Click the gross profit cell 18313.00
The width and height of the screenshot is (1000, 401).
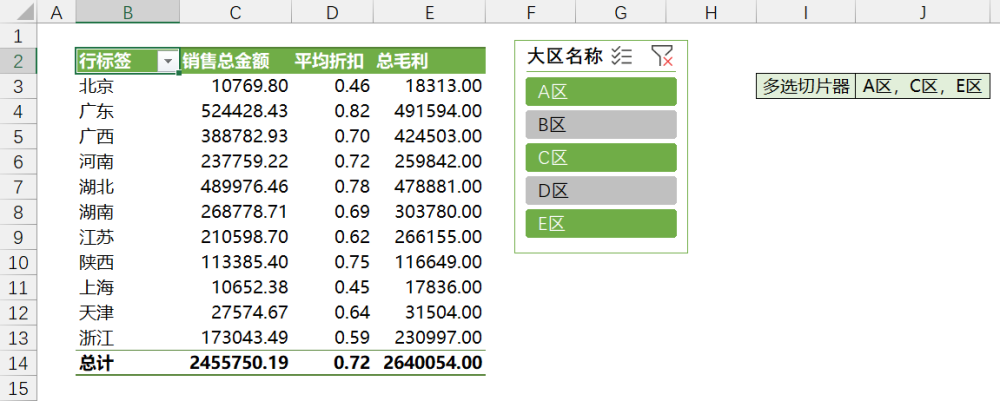click(429, 86)
